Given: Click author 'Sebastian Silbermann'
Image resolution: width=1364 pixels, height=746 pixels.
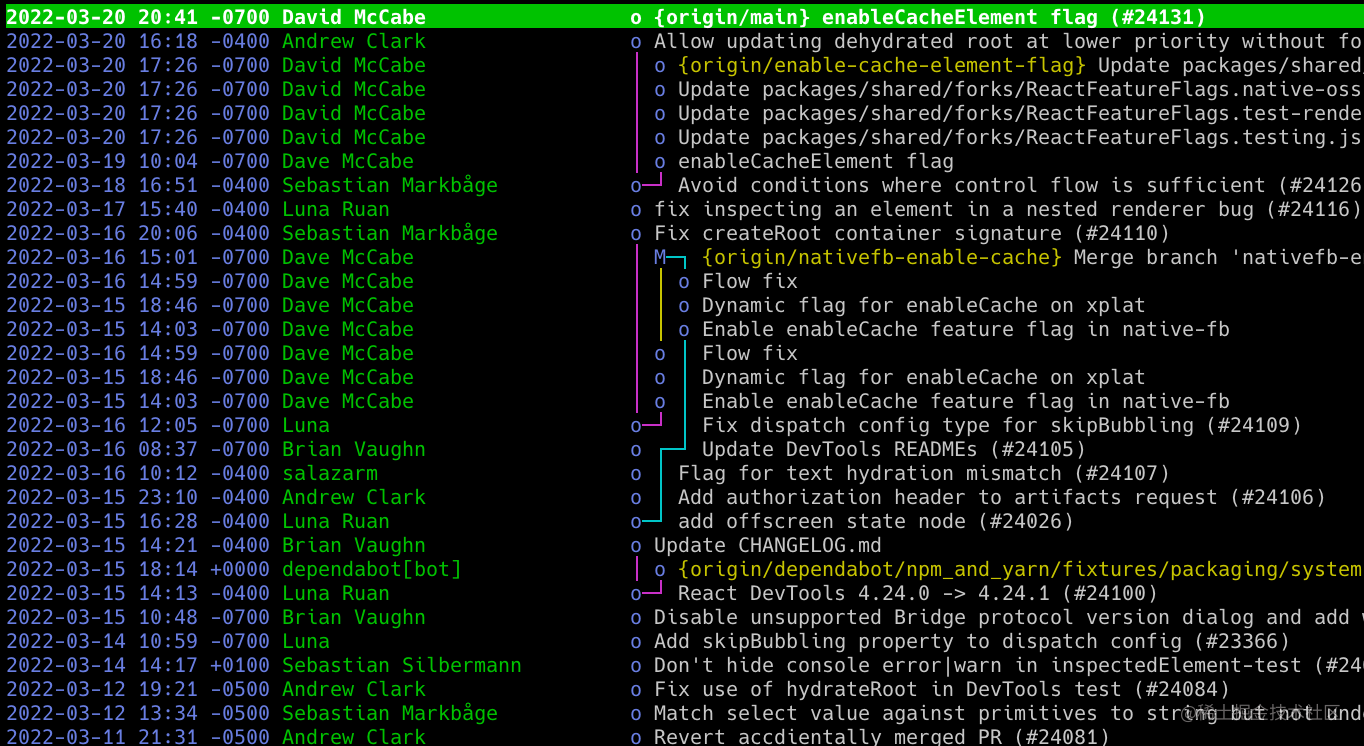Looking at the screenshot, I should pyautogui.click(x=402, y=665).
